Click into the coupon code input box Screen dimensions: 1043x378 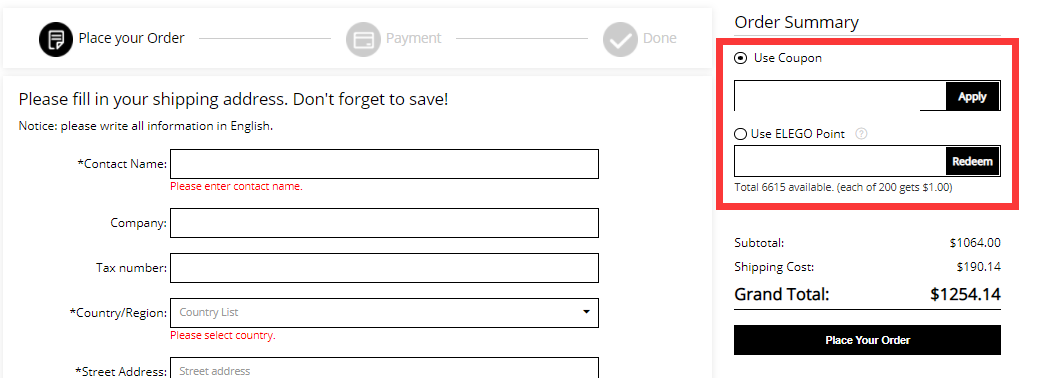(840, 96)
